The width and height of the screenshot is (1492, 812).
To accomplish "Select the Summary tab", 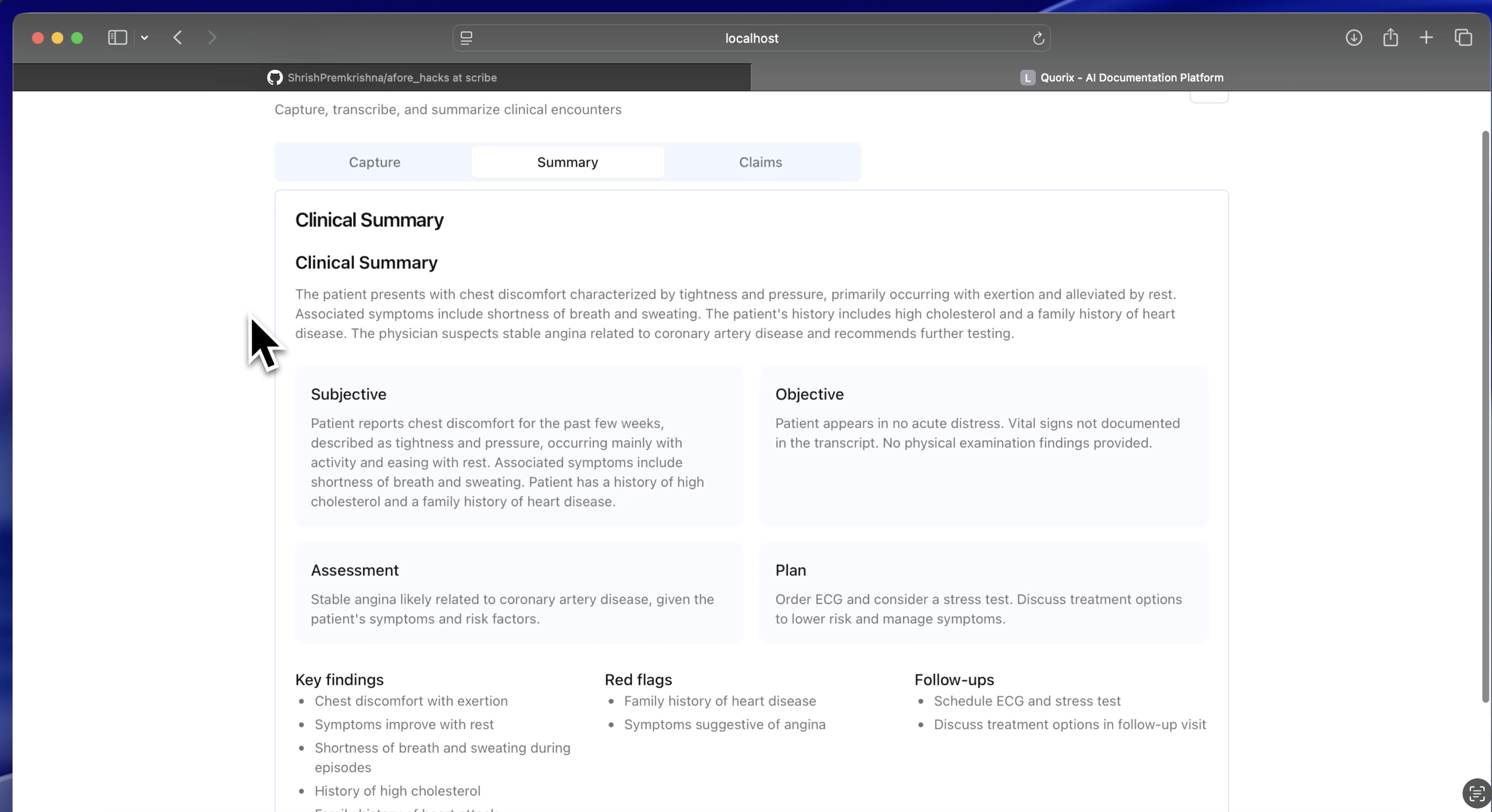I will click(567, 162).
